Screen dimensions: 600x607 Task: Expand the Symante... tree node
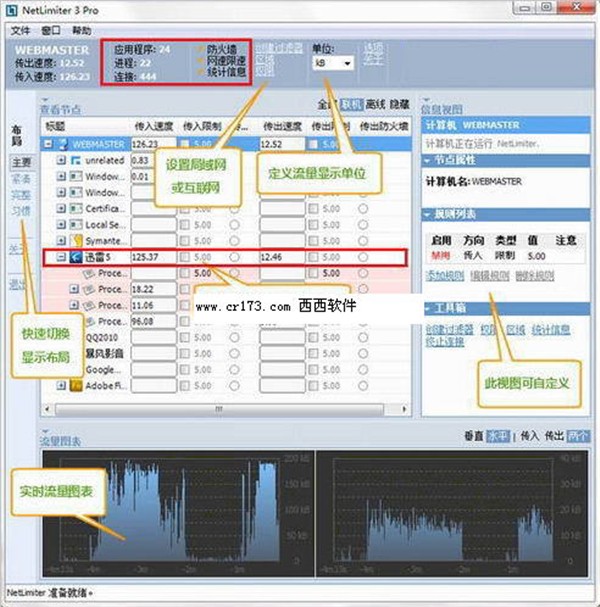pos(61,241)
